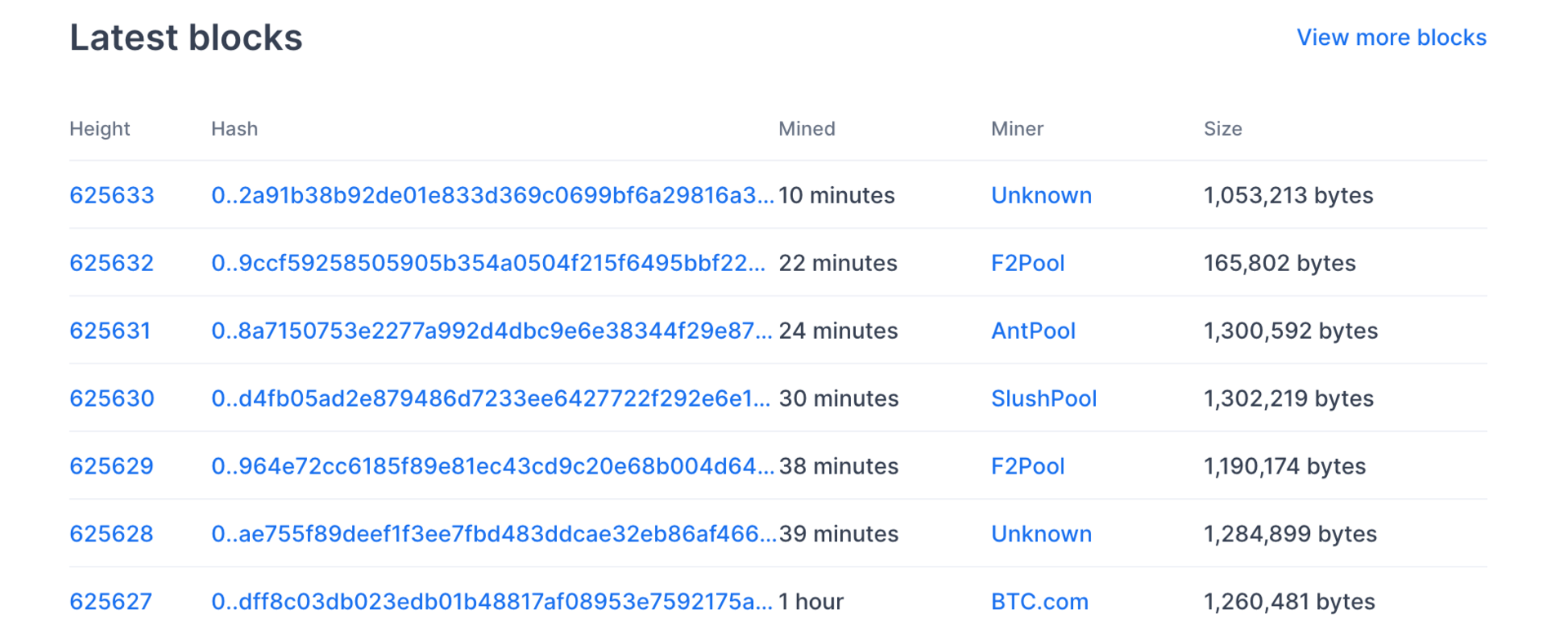Open block height 625632
This screenshot has height=632, width=1568.
pyautogui.click(x=112, y=263)
